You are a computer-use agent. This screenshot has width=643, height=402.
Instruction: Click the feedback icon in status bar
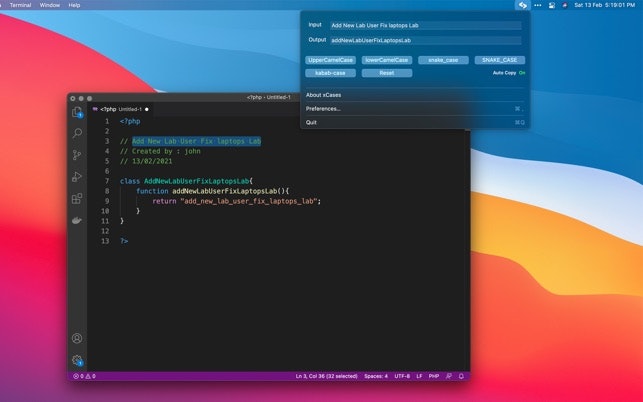coord(449,376)
